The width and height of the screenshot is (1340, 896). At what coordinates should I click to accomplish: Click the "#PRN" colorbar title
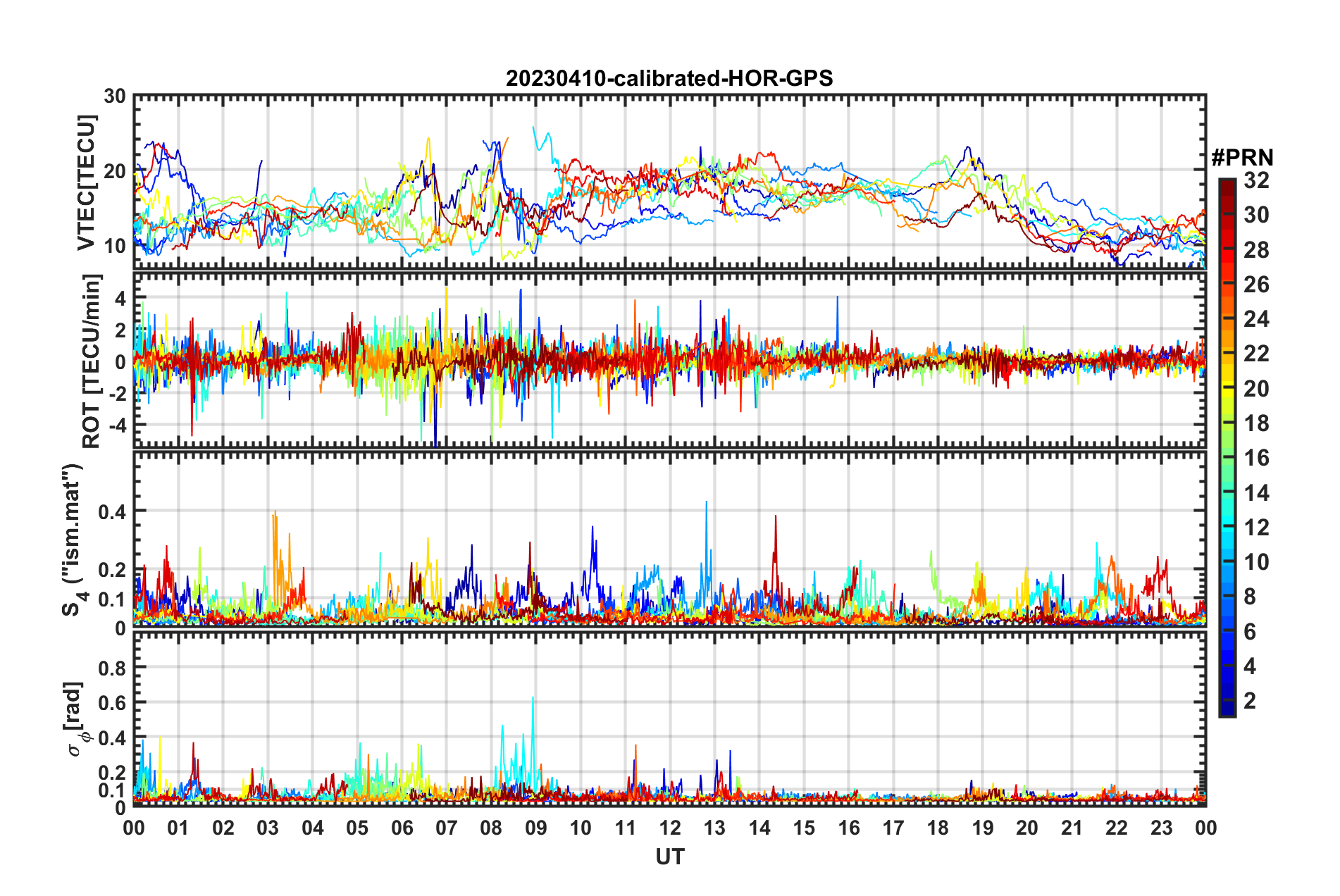click(x=1242, y=158)
